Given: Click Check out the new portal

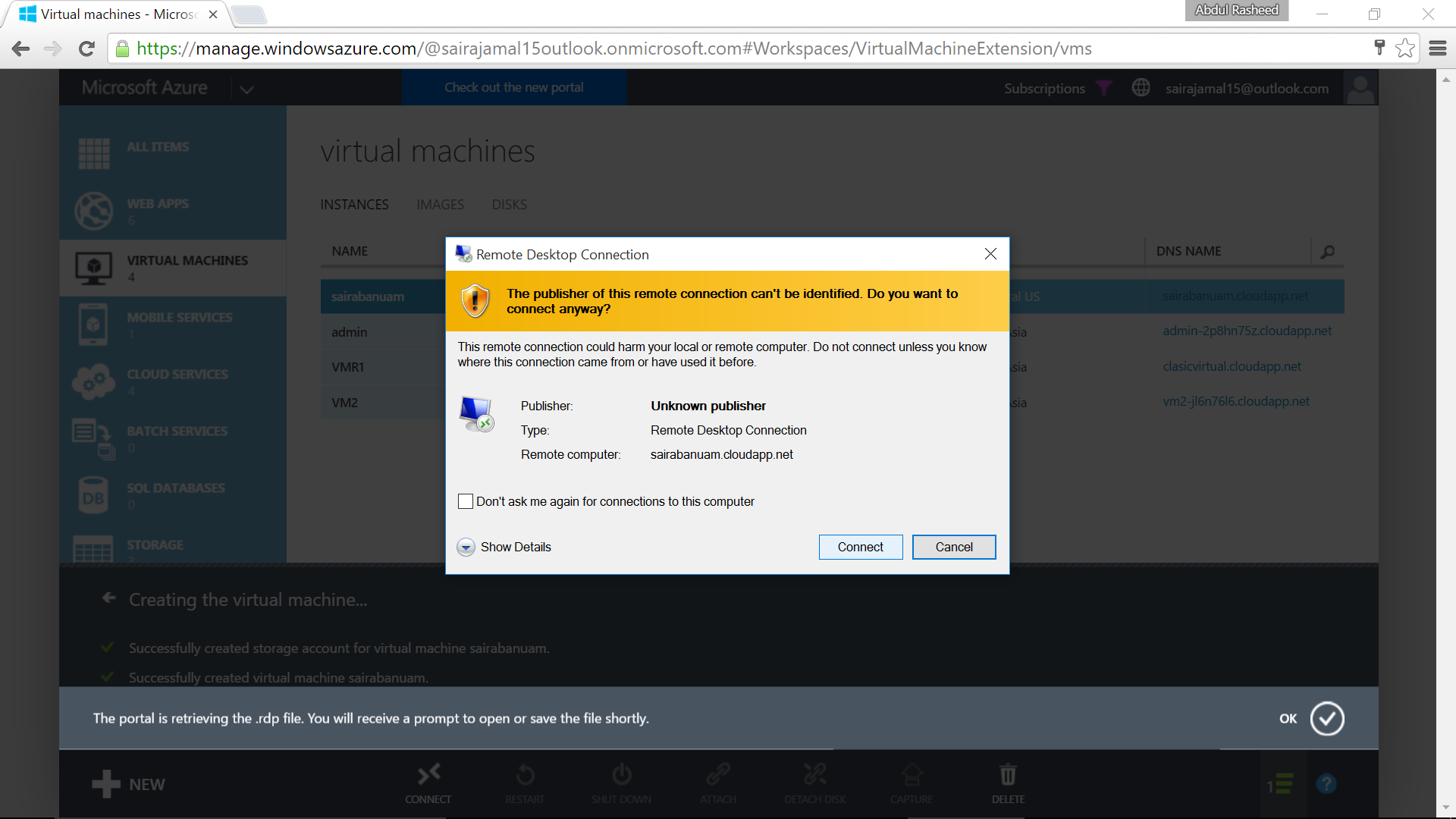Looking at the screenshot, I should [514, 87].
